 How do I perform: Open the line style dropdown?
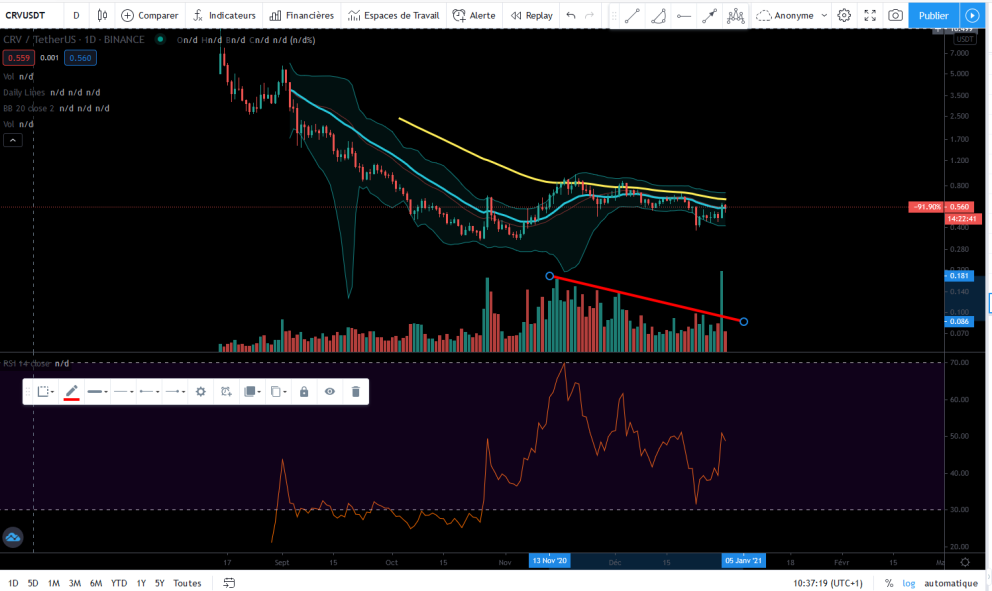[x=123, y=392]
